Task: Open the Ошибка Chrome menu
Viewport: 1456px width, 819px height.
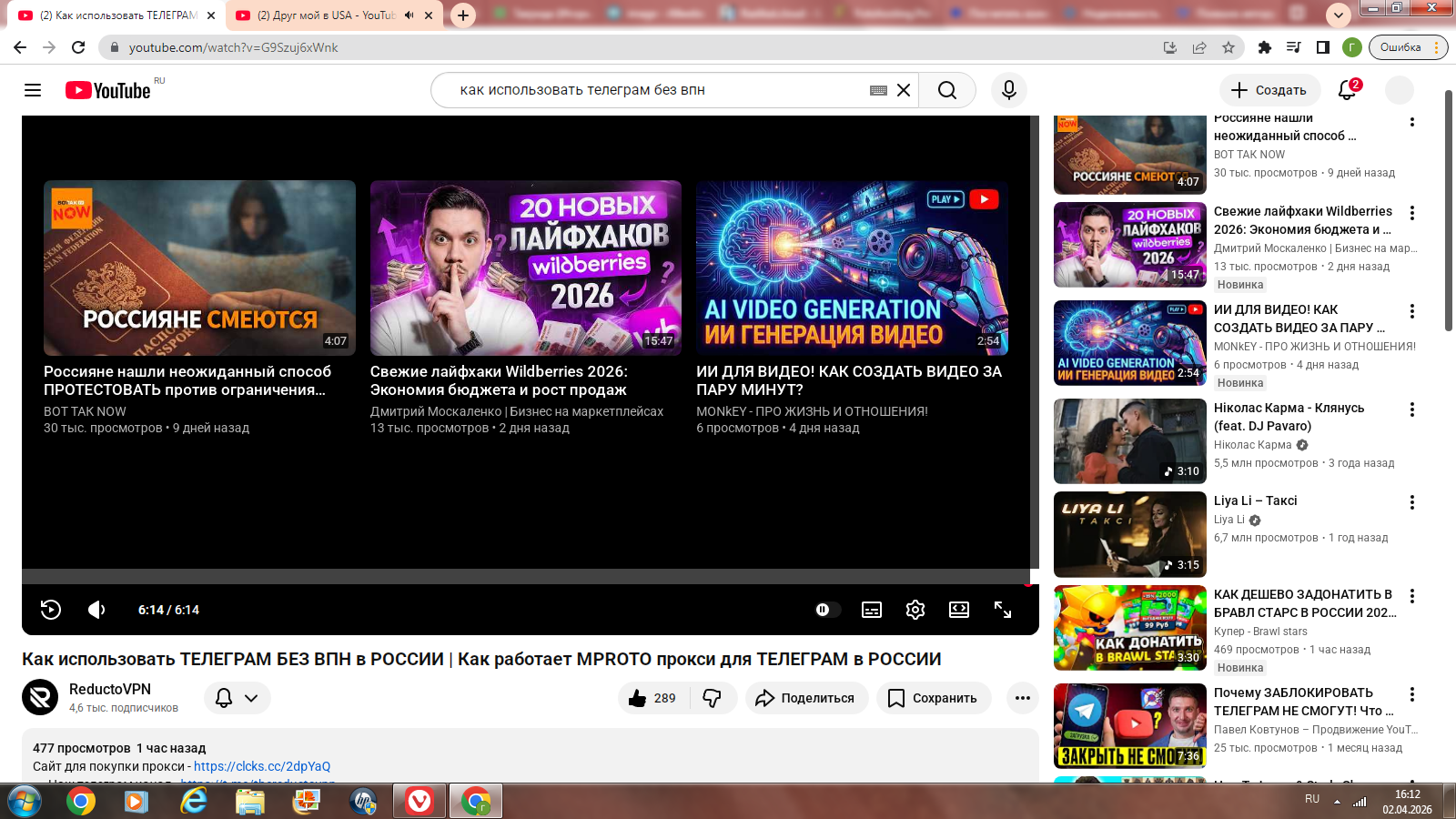Action: click(1407, 47)
